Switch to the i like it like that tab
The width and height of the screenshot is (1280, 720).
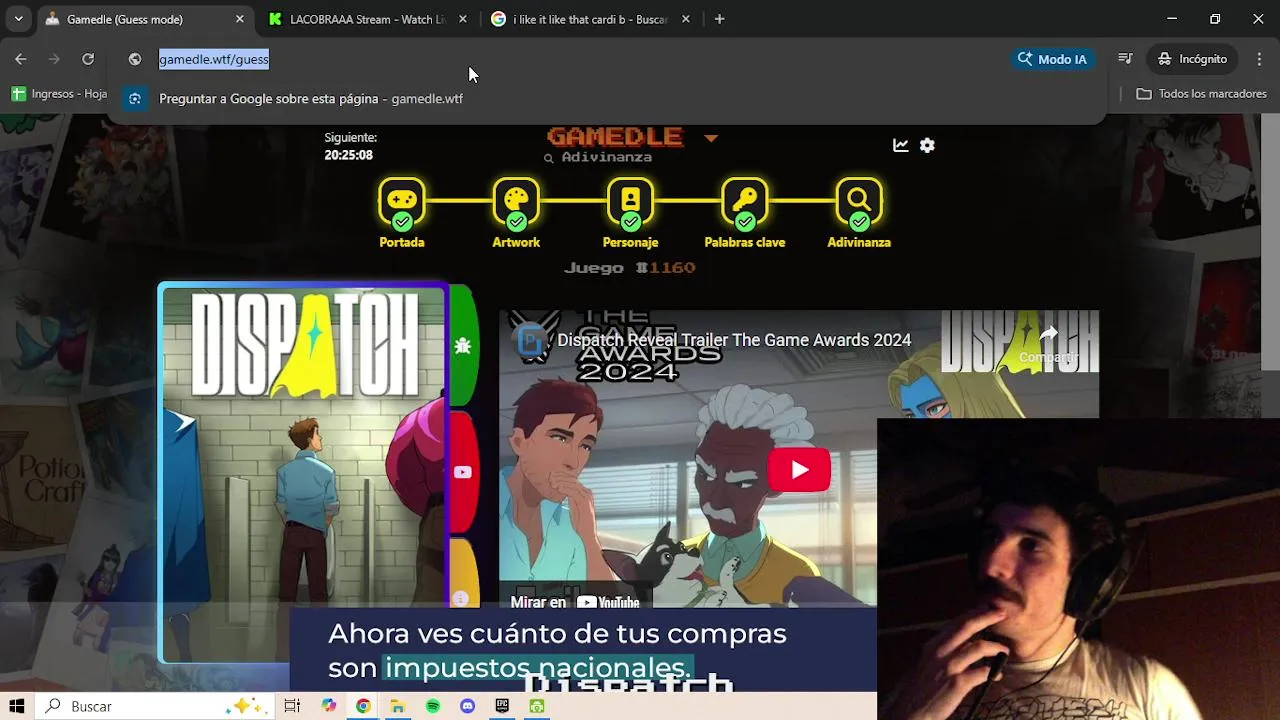click(x=590, y=19)
